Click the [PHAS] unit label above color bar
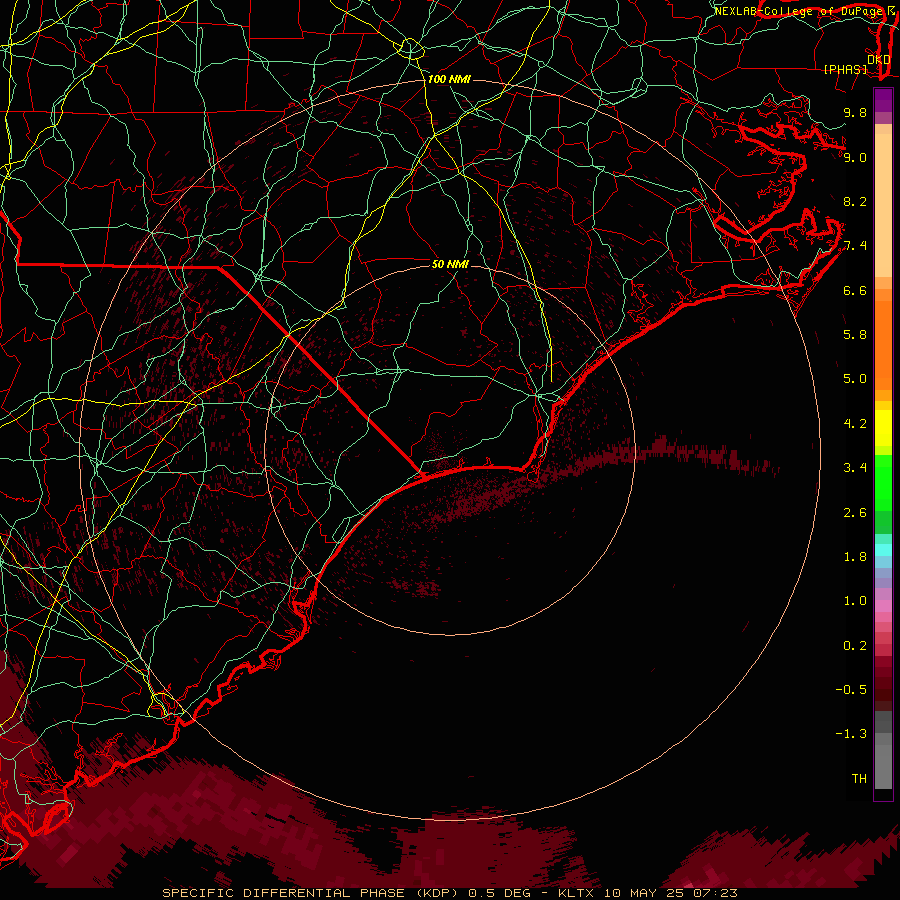 pyautogui.click(x=846, y=70)
